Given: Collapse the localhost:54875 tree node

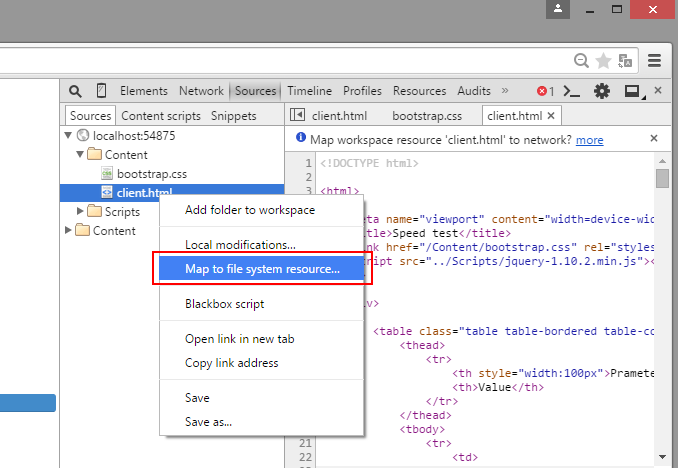Looking at the screenshot, I should click(68, 135).
